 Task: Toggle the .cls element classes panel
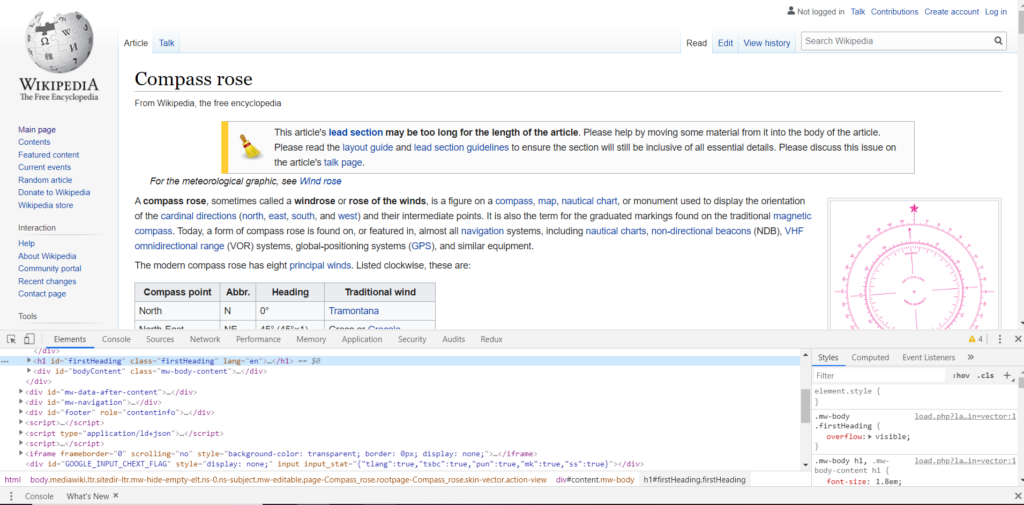[x=985, y=376]
